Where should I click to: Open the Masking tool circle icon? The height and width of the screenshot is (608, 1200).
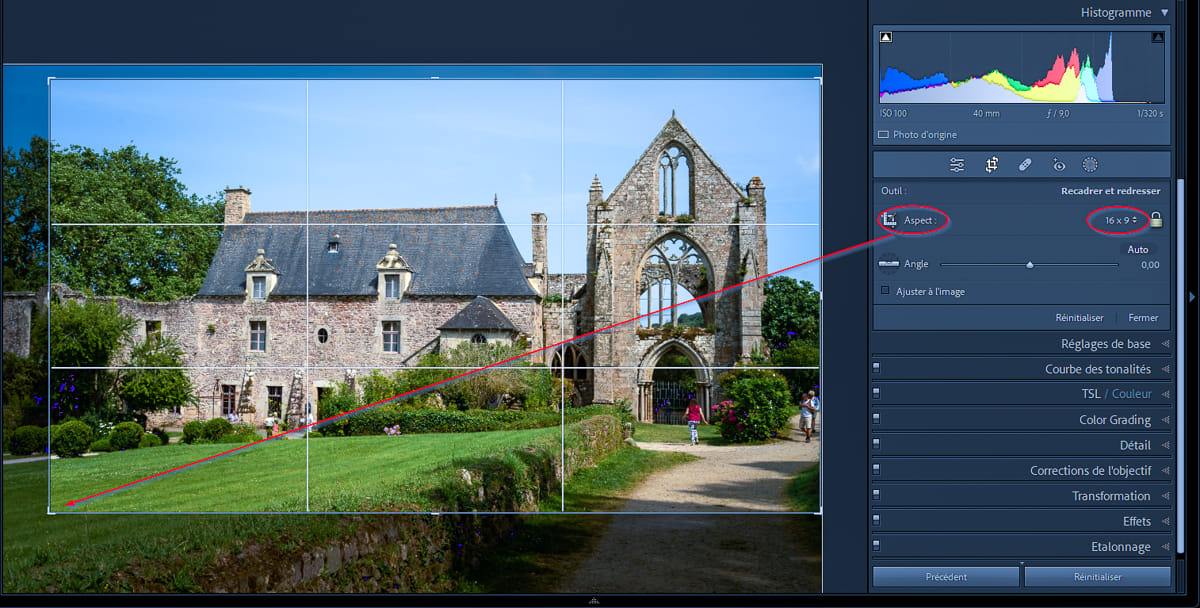click(1090, 165)
